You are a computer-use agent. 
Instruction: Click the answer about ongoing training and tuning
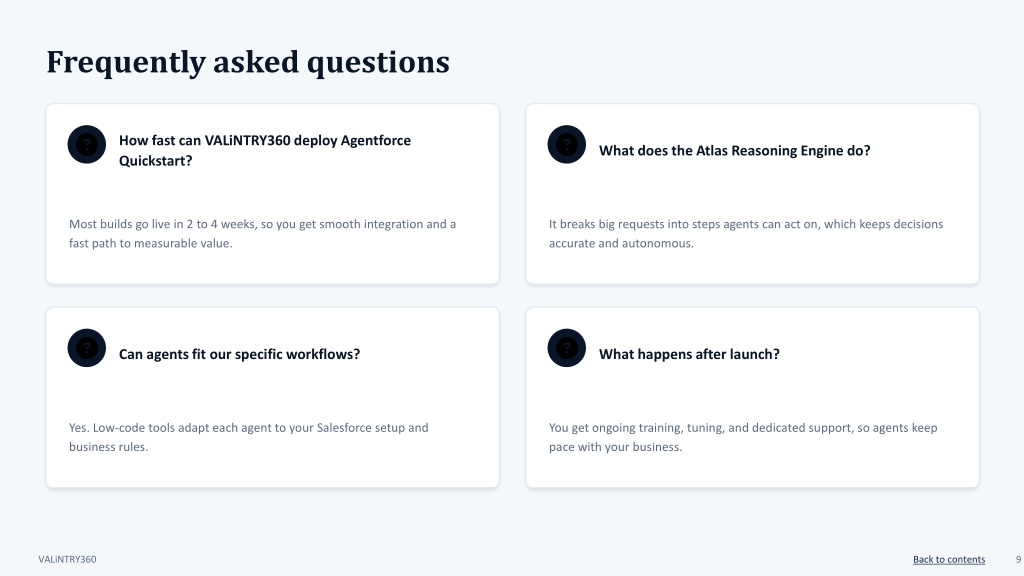point(743,438)
